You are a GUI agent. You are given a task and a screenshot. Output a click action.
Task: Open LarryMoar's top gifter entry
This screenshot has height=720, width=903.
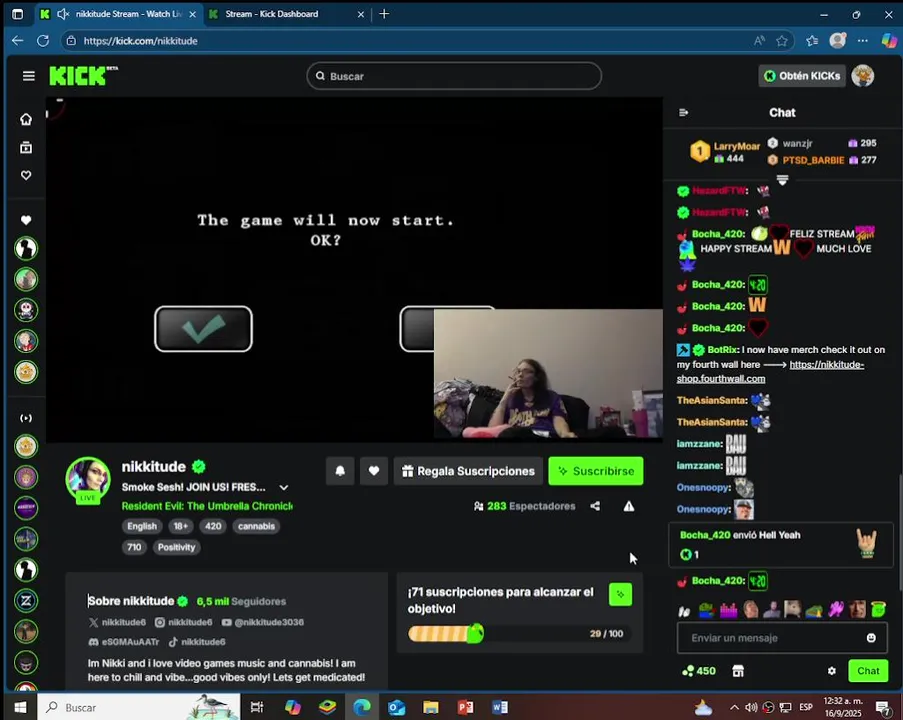coord(724,151)
